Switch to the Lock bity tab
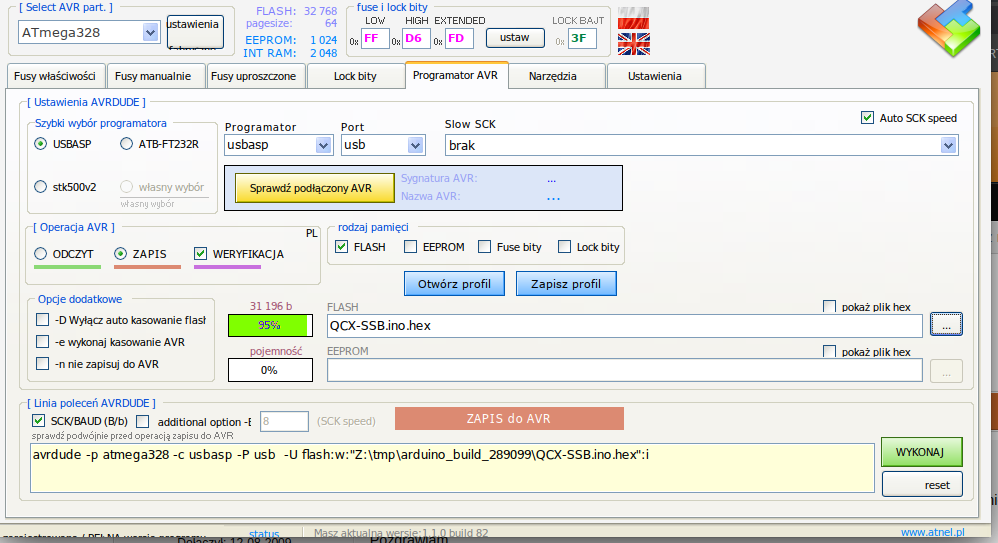Viewport: 998px width, 543px height. pos(355,76)
